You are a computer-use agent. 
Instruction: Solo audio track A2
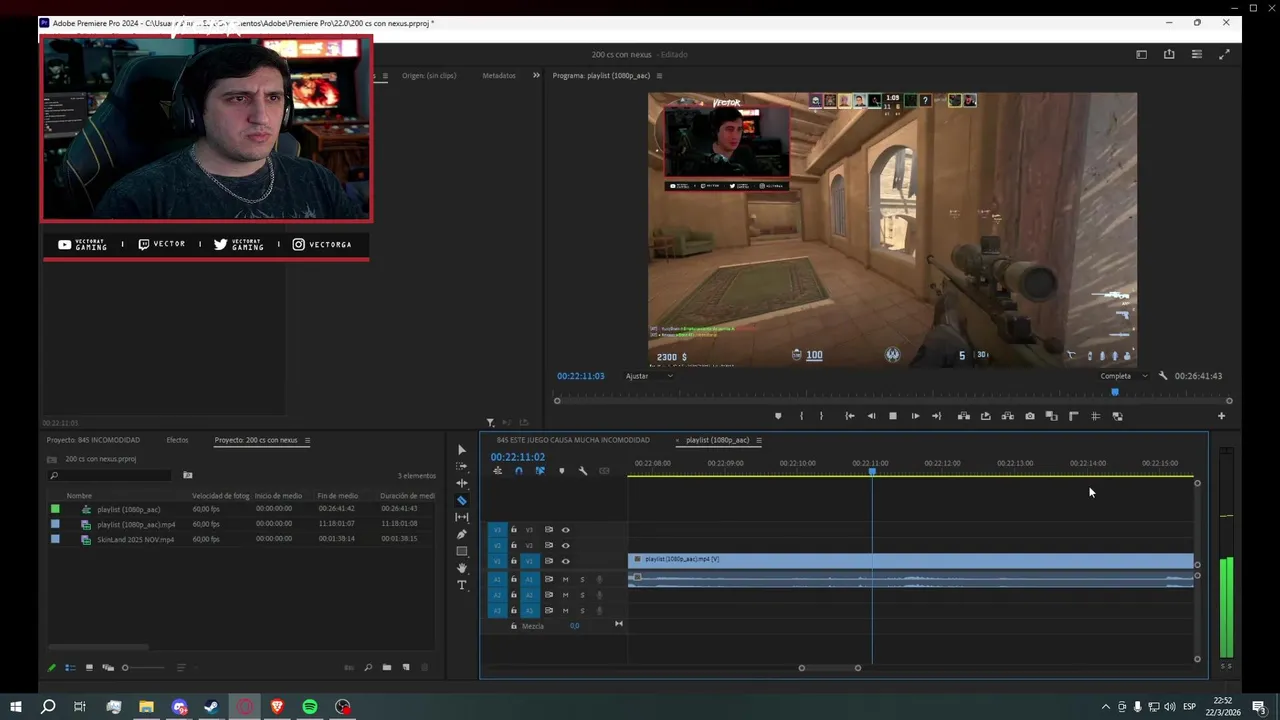tap(582, 595)
